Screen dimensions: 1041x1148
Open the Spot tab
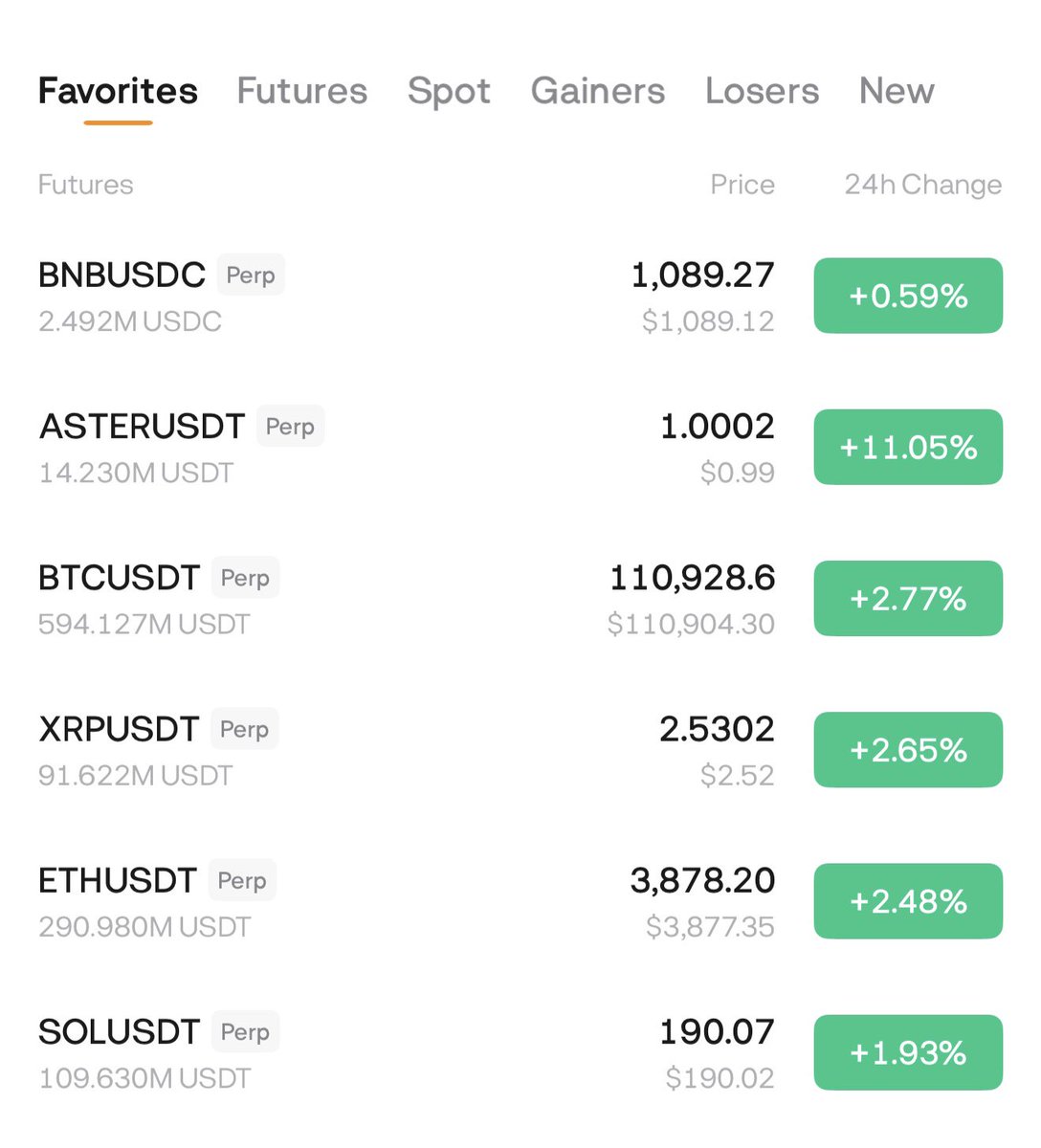(x=449, y=91)
